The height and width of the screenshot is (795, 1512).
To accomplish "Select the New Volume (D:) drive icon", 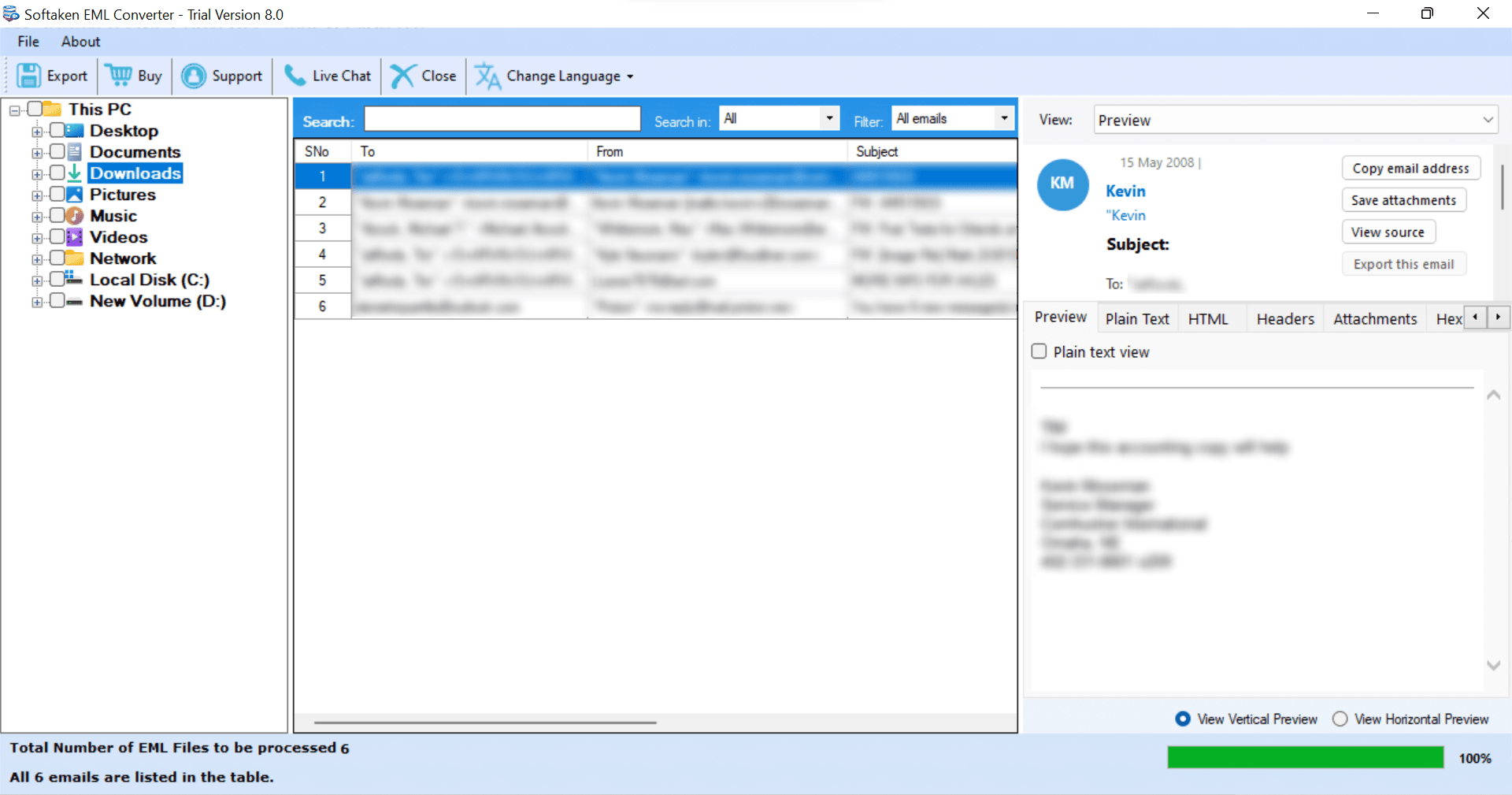I will [75, 301].
